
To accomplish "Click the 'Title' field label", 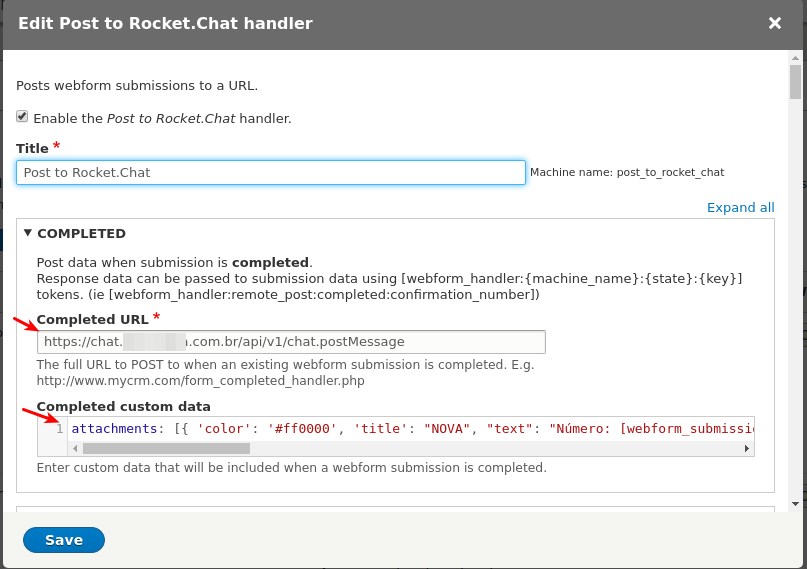I will click(32, 148).
